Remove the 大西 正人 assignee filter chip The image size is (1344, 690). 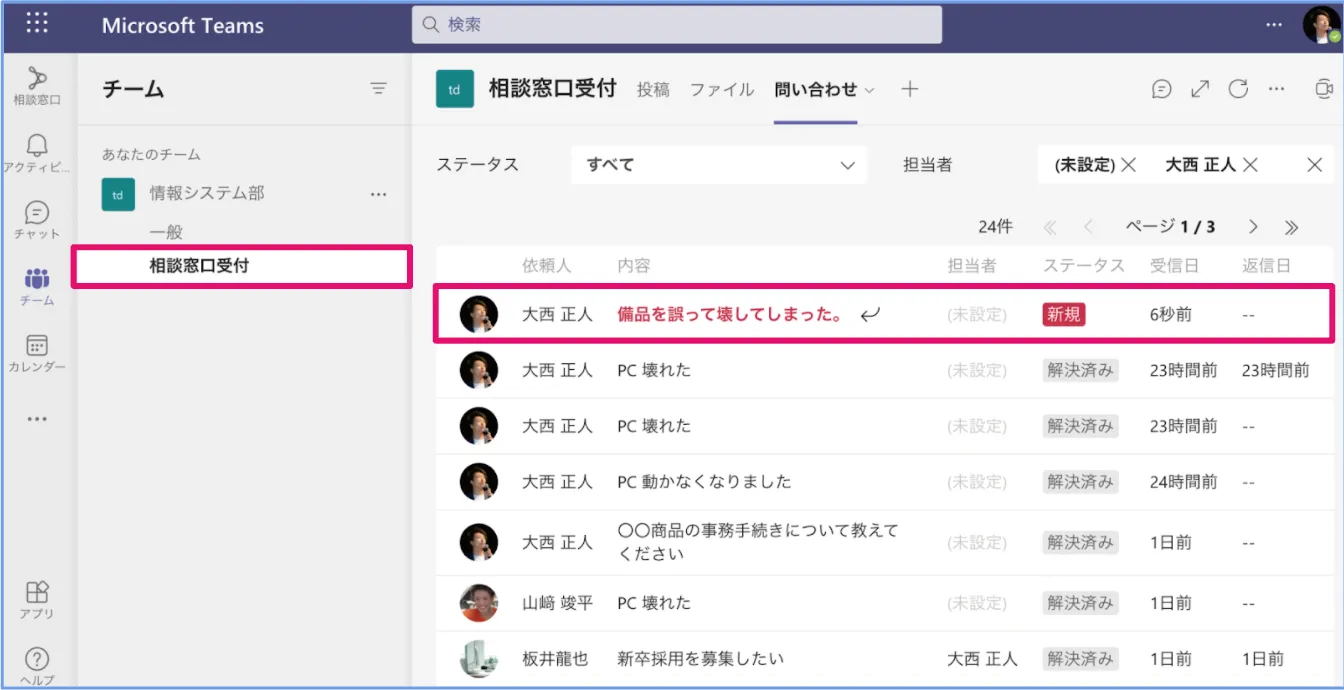(1250, 165)
